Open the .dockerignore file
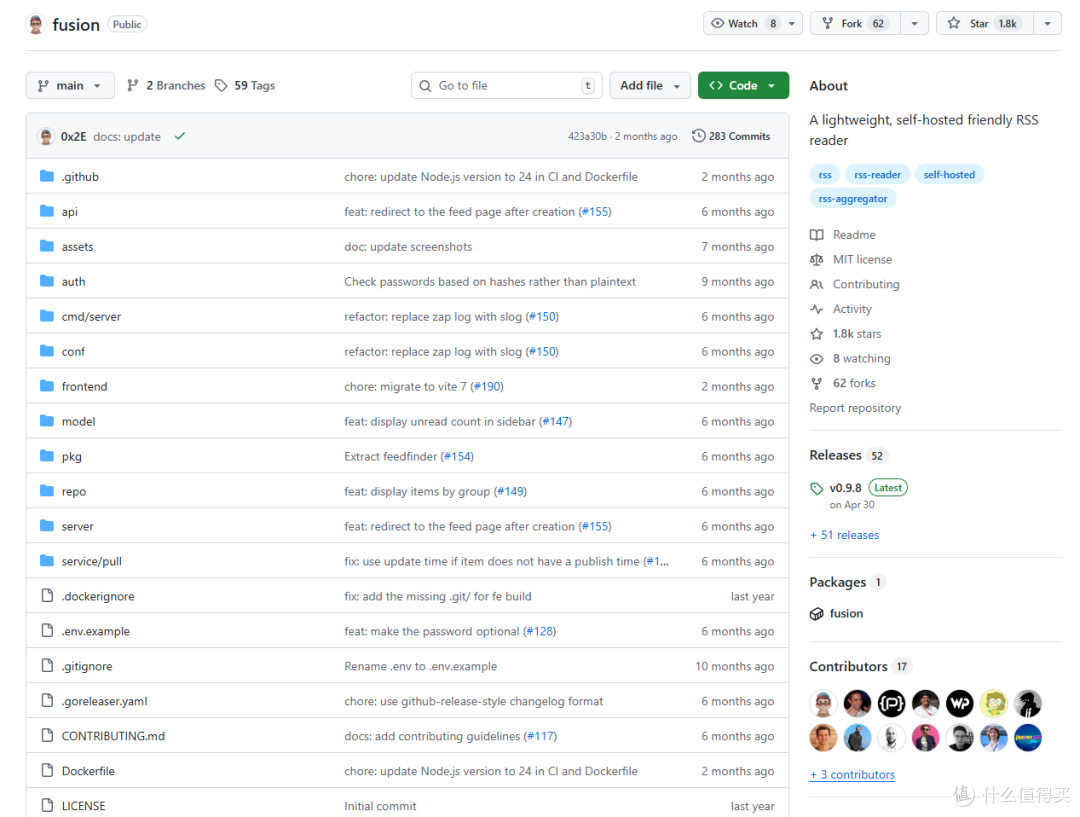This screenshot has height=817, width=1080. pyautogui.click(x=98, y=597)
